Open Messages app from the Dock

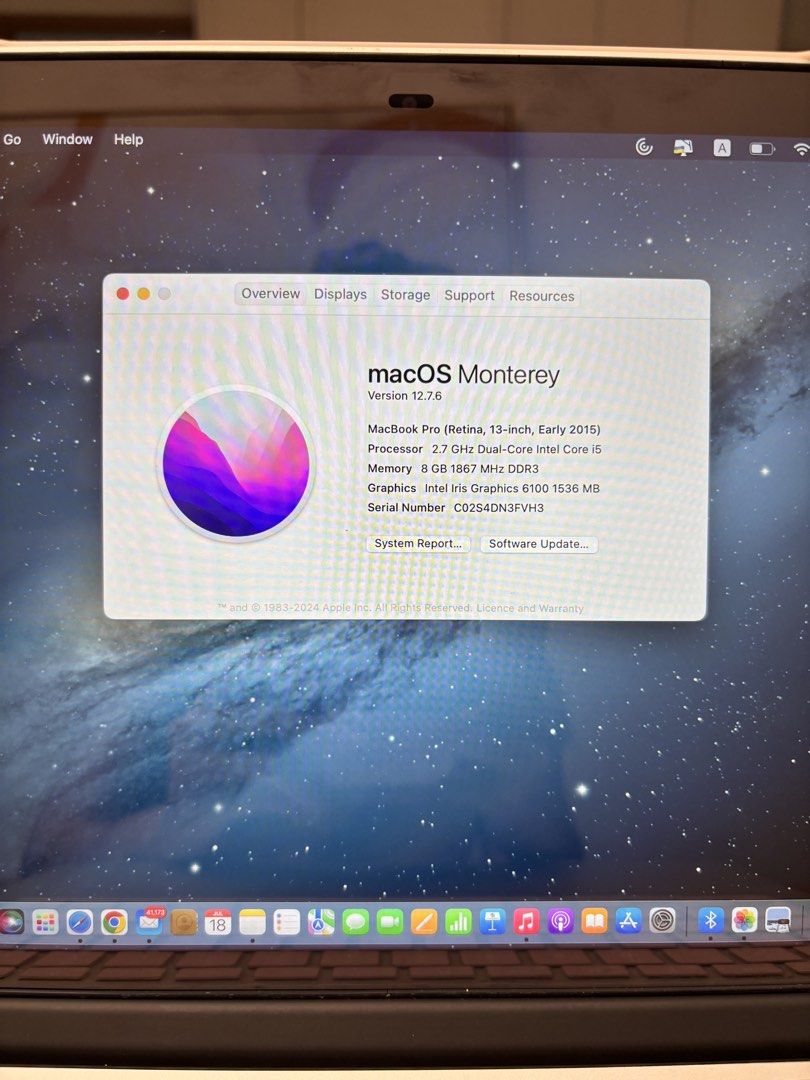(355, 922)
